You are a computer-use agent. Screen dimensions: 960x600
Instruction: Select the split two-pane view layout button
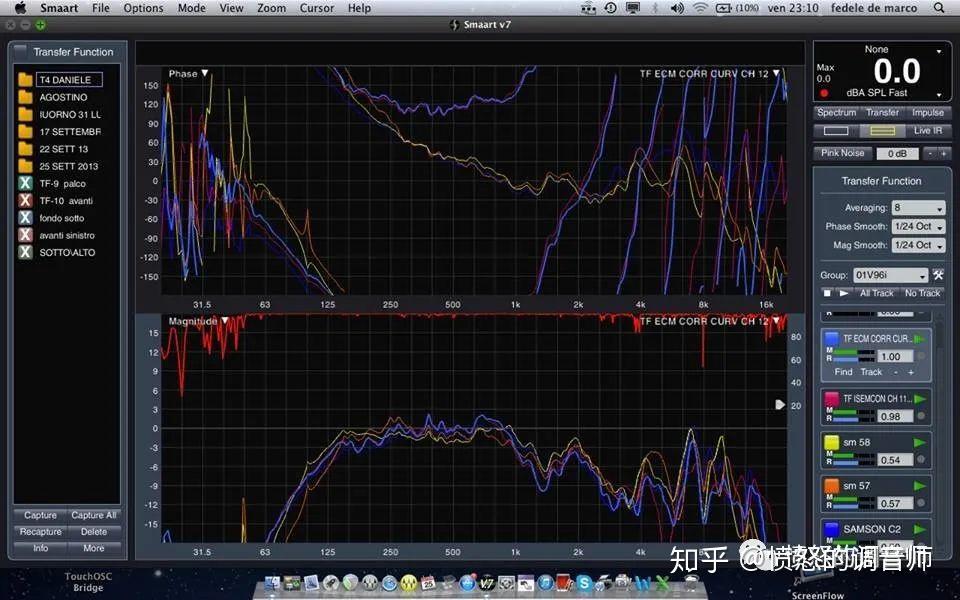pyautogui.click(x=882, y=131)
